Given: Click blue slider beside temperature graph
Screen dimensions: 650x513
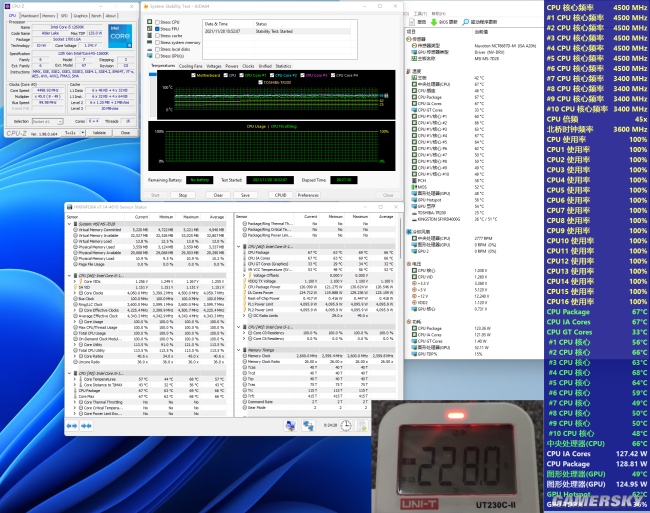Looking at the screenshot, I should click(153, 74).
